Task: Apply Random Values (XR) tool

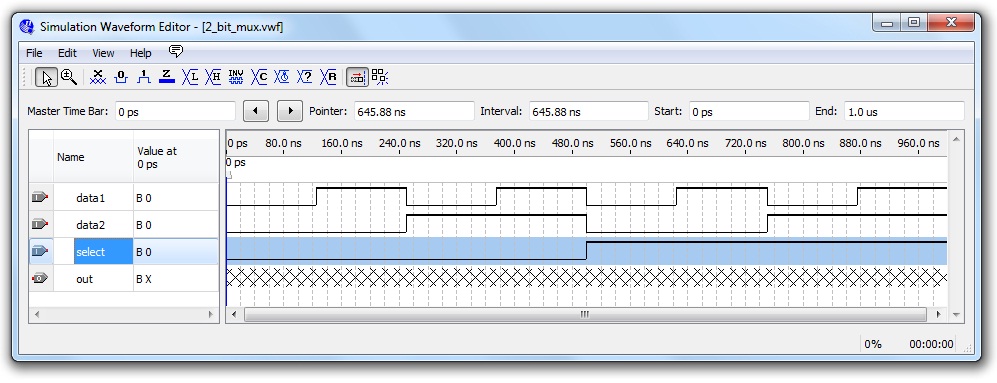Action: click(x=328, y=77)
